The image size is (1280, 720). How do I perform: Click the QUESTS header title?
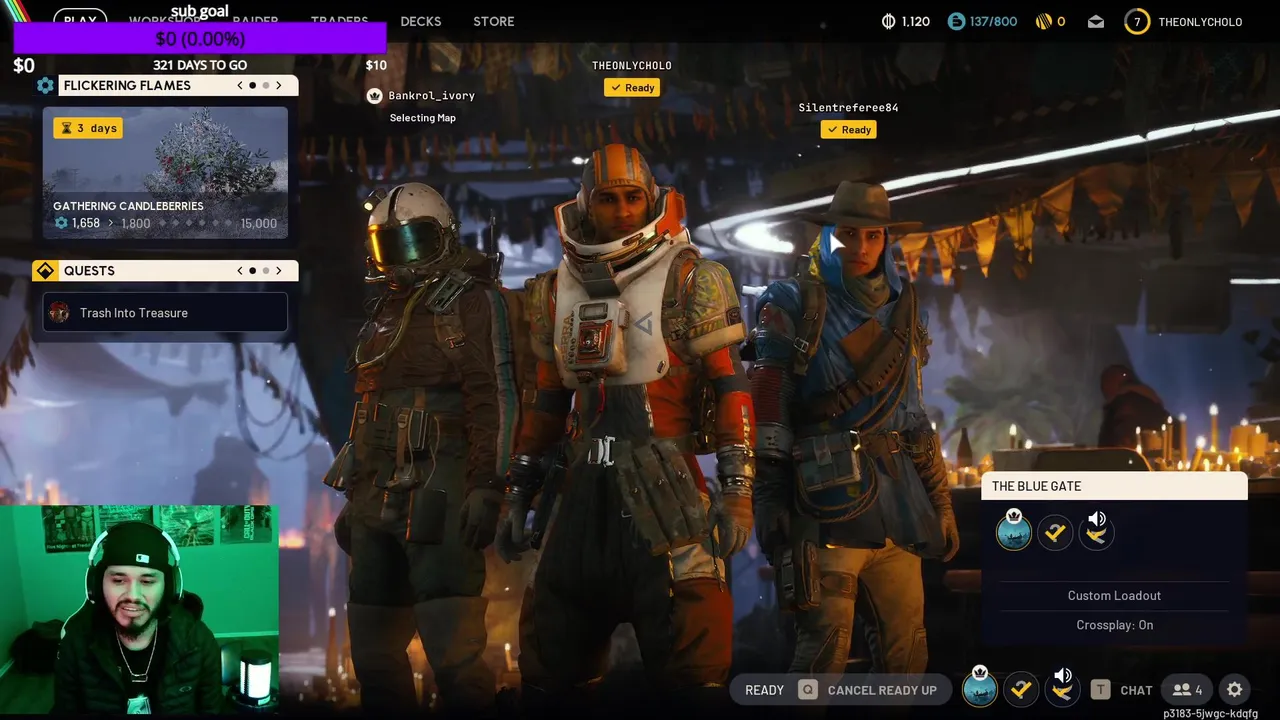(x=89, y=271)
